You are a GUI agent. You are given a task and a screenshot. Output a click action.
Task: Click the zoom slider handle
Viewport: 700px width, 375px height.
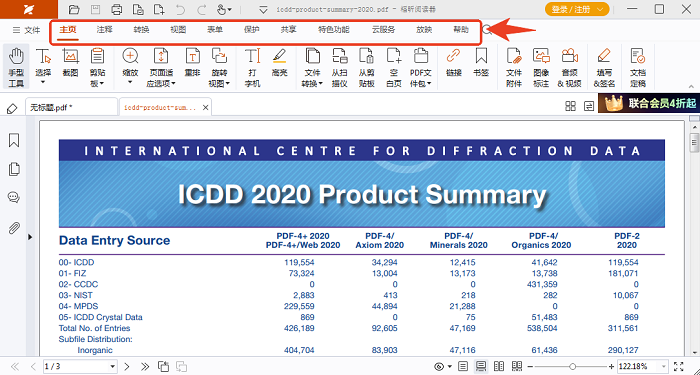[572, 367]
